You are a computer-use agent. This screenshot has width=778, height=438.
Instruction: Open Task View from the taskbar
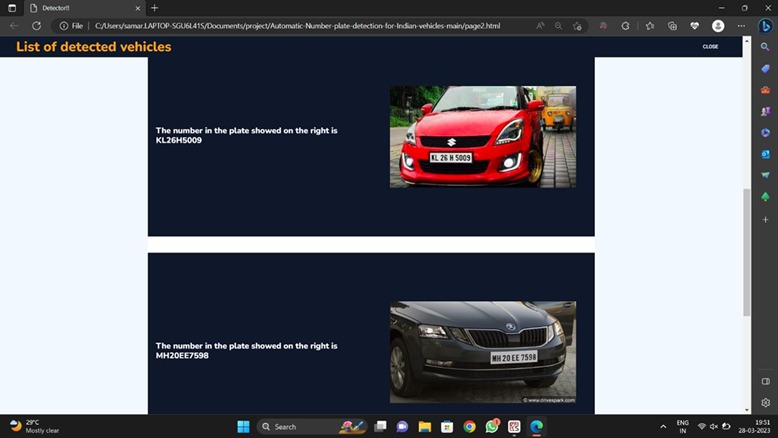(381, 427)
